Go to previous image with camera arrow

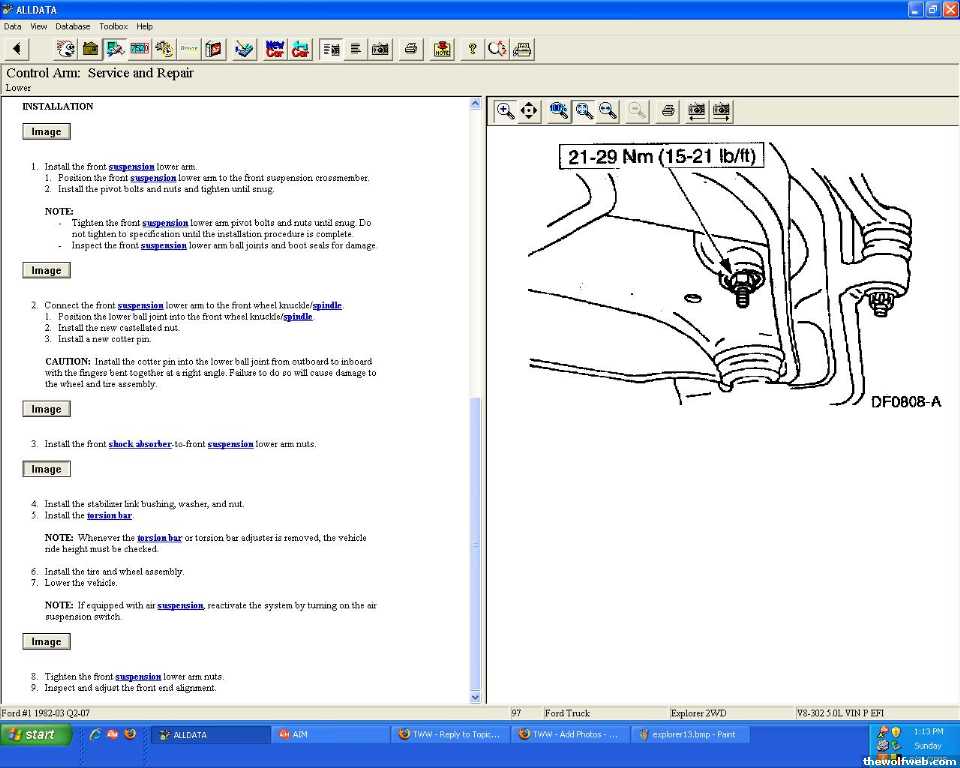coord(697,111)
